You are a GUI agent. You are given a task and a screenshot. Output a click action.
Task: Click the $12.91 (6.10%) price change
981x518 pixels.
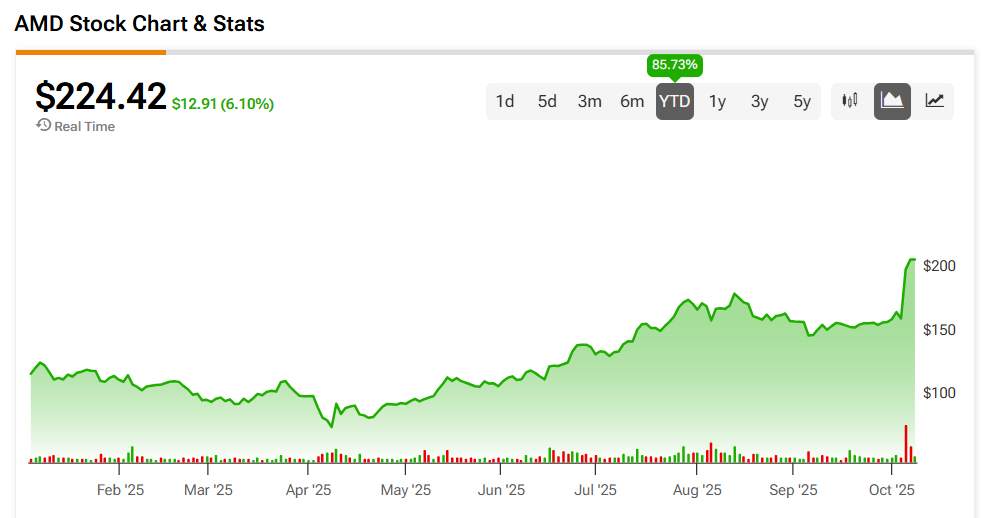[x=223, y=103]
